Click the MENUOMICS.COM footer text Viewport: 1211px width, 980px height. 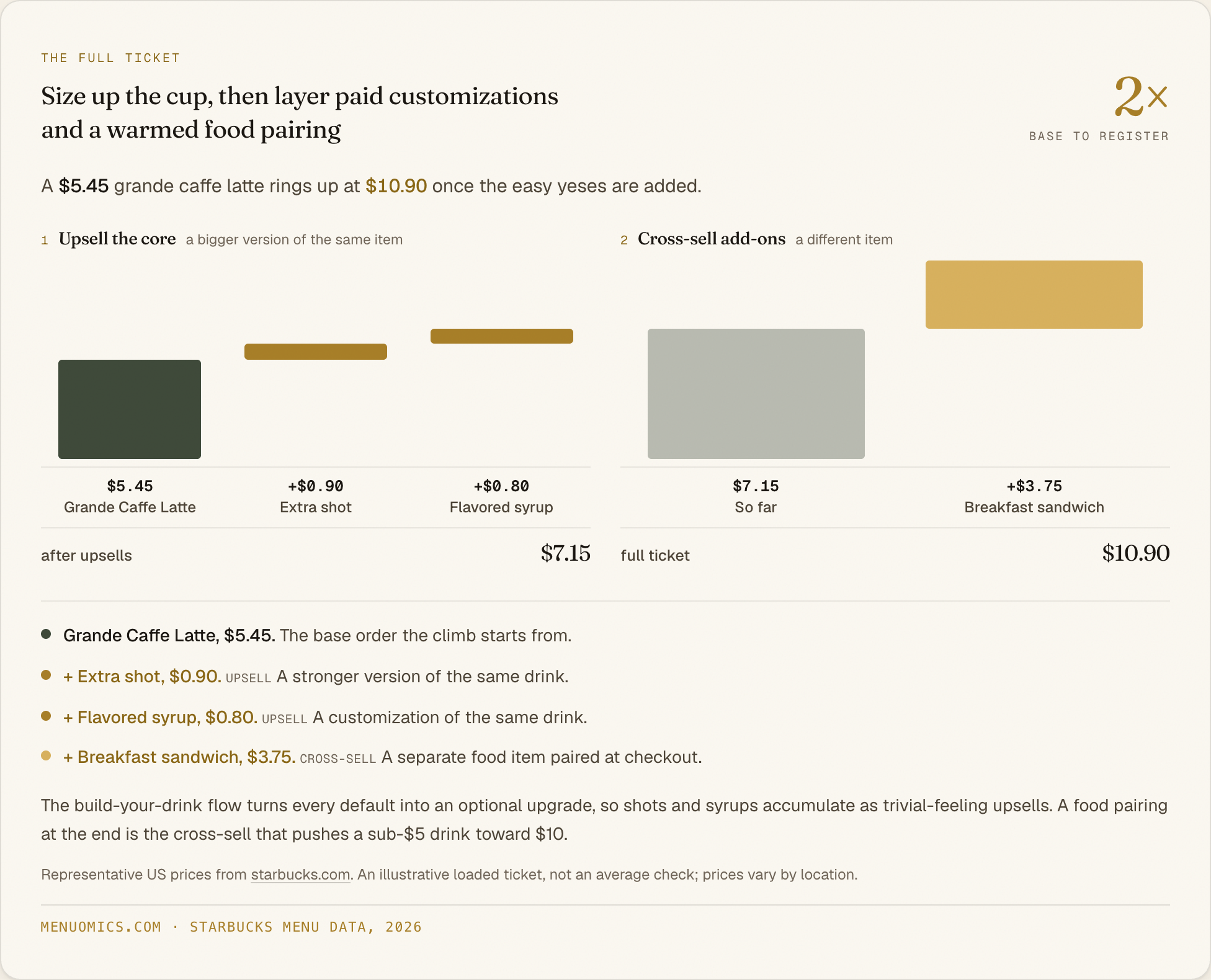(x=101, y=927)
